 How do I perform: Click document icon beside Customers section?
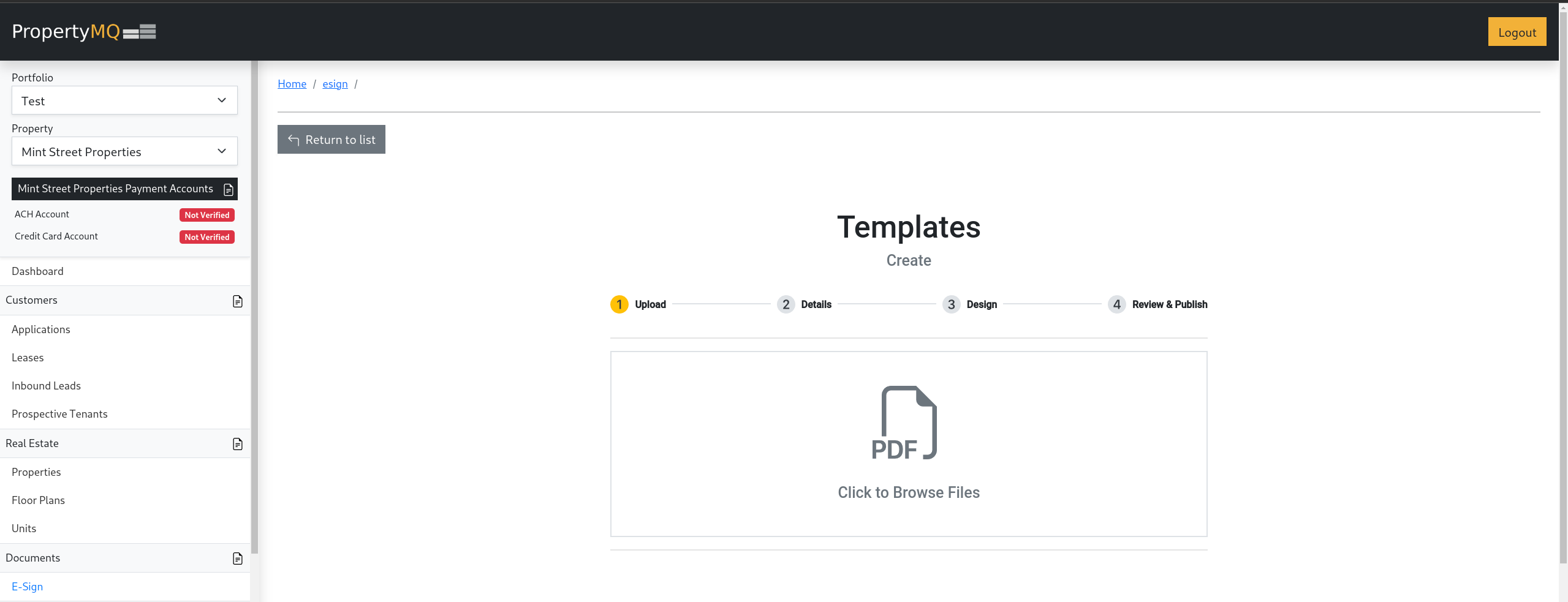click(238, 301)
